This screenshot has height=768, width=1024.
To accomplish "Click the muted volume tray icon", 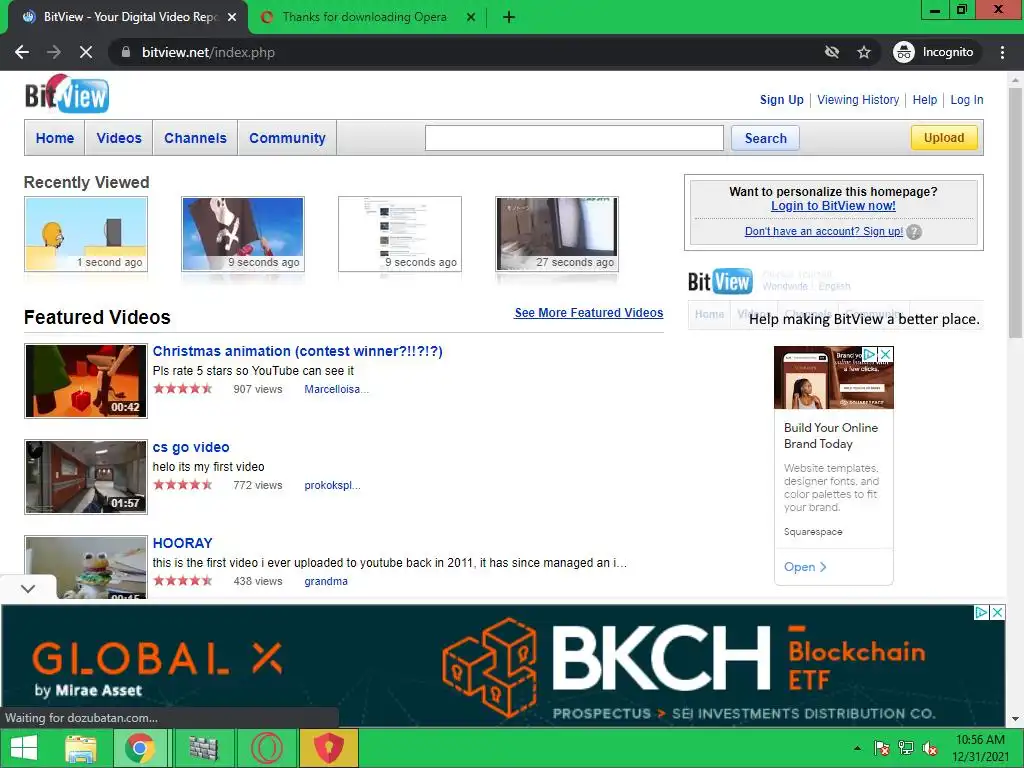I will click(x=930, y=748).
